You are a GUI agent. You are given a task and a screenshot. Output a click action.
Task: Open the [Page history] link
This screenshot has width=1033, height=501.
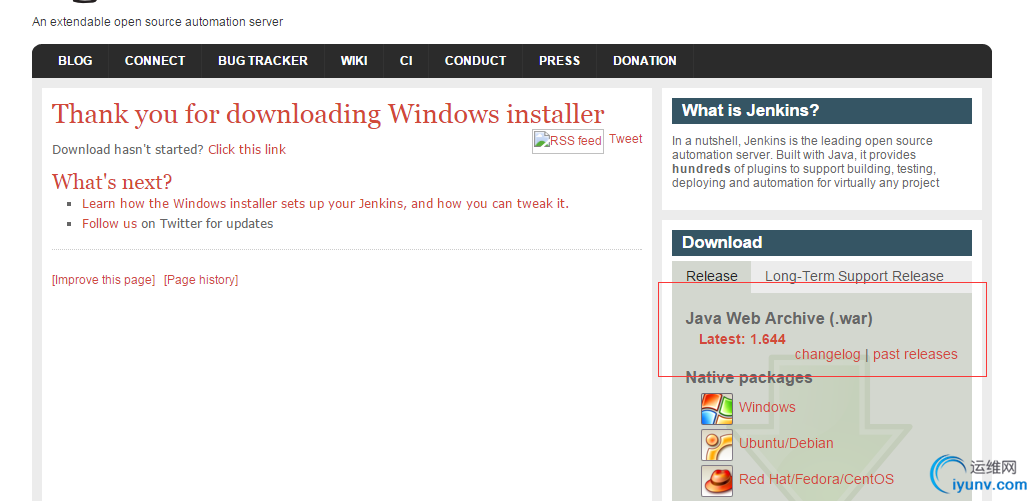201,280
